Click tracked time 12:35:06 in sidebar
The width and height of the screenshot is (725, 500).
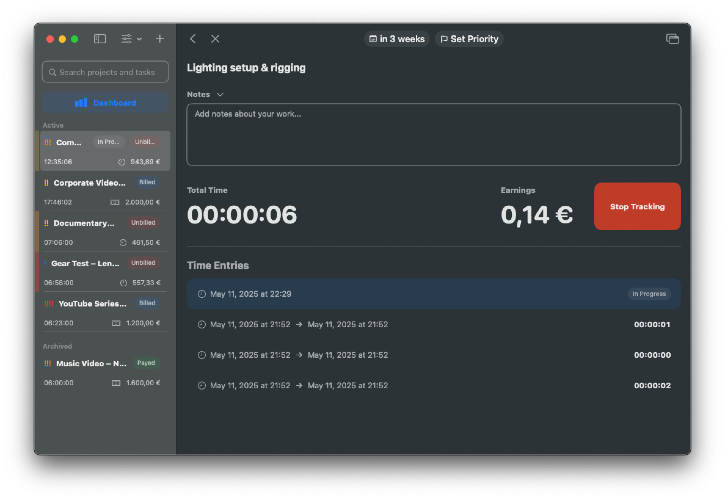click(58, 162)
